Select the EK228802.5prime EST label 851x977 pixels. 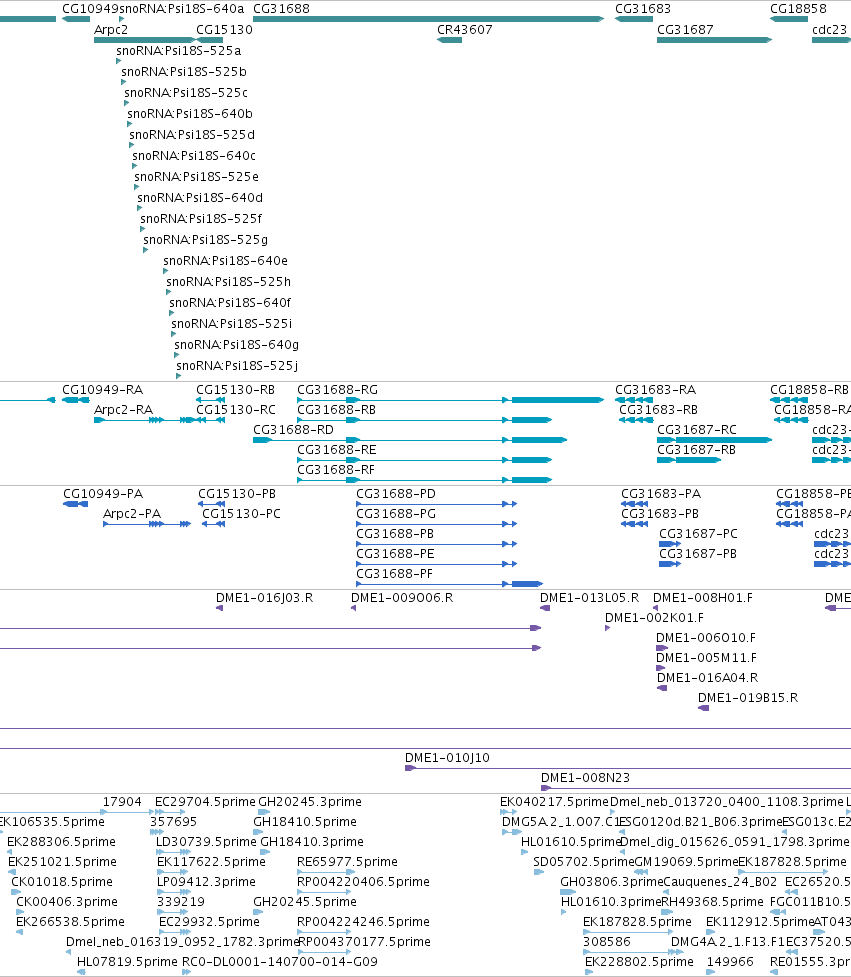tap(640, 962)
